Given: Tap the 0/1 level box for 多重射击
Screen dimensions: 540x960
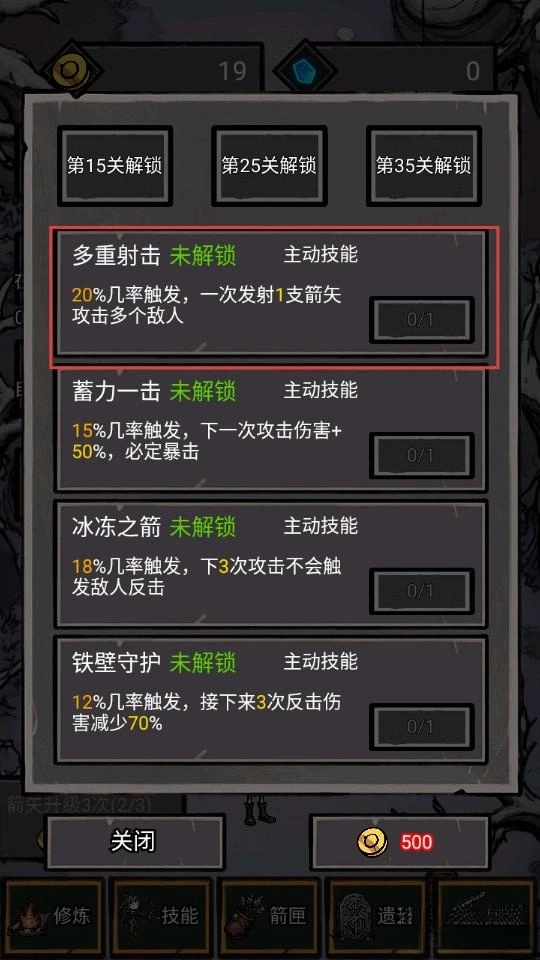Looking at the screenshot, I should pos(421,320).
